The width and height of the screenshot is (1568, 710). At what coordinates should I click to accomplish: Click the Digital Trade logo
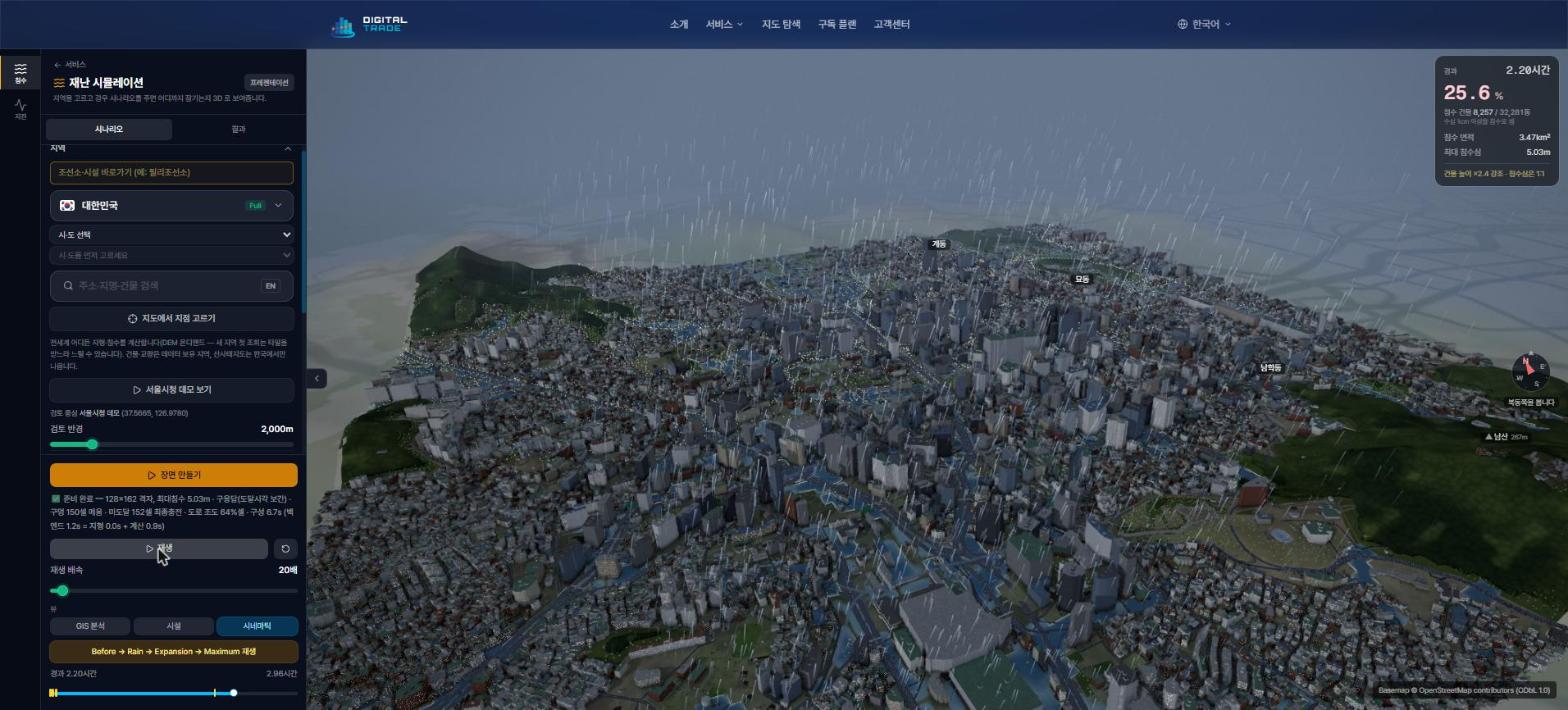coord(370,25)
